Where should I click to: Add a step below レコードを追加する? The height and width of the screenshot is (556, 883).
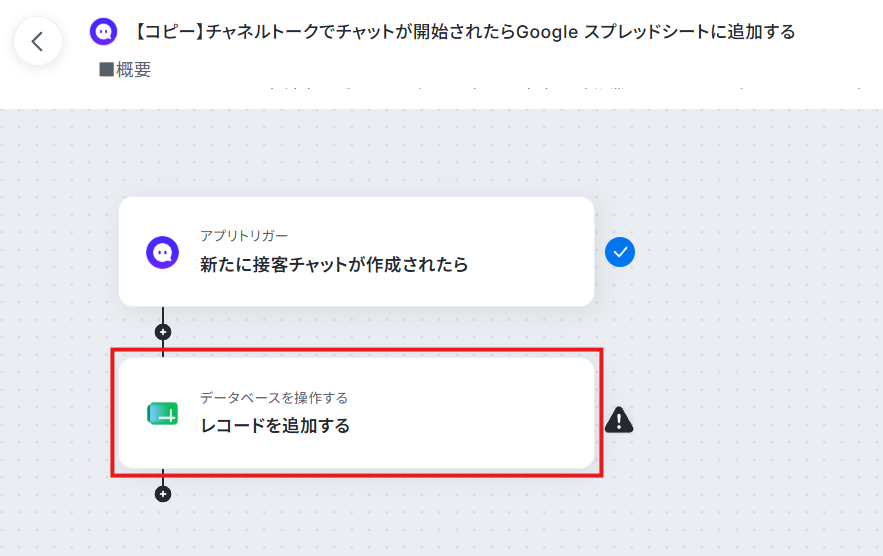(163, 494)
